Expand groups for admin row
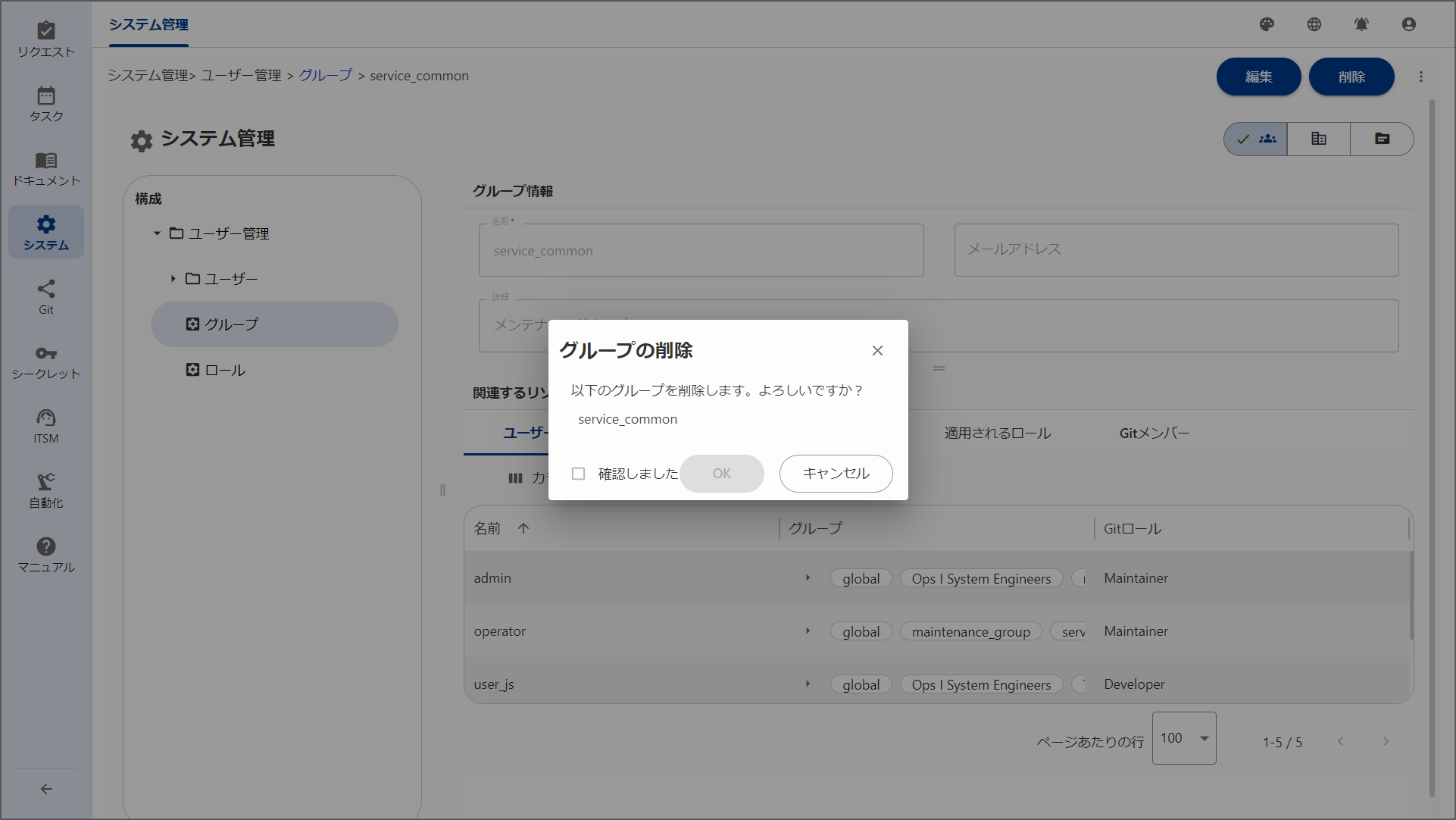Screen dimensions: 1456x820 point(808,577)
